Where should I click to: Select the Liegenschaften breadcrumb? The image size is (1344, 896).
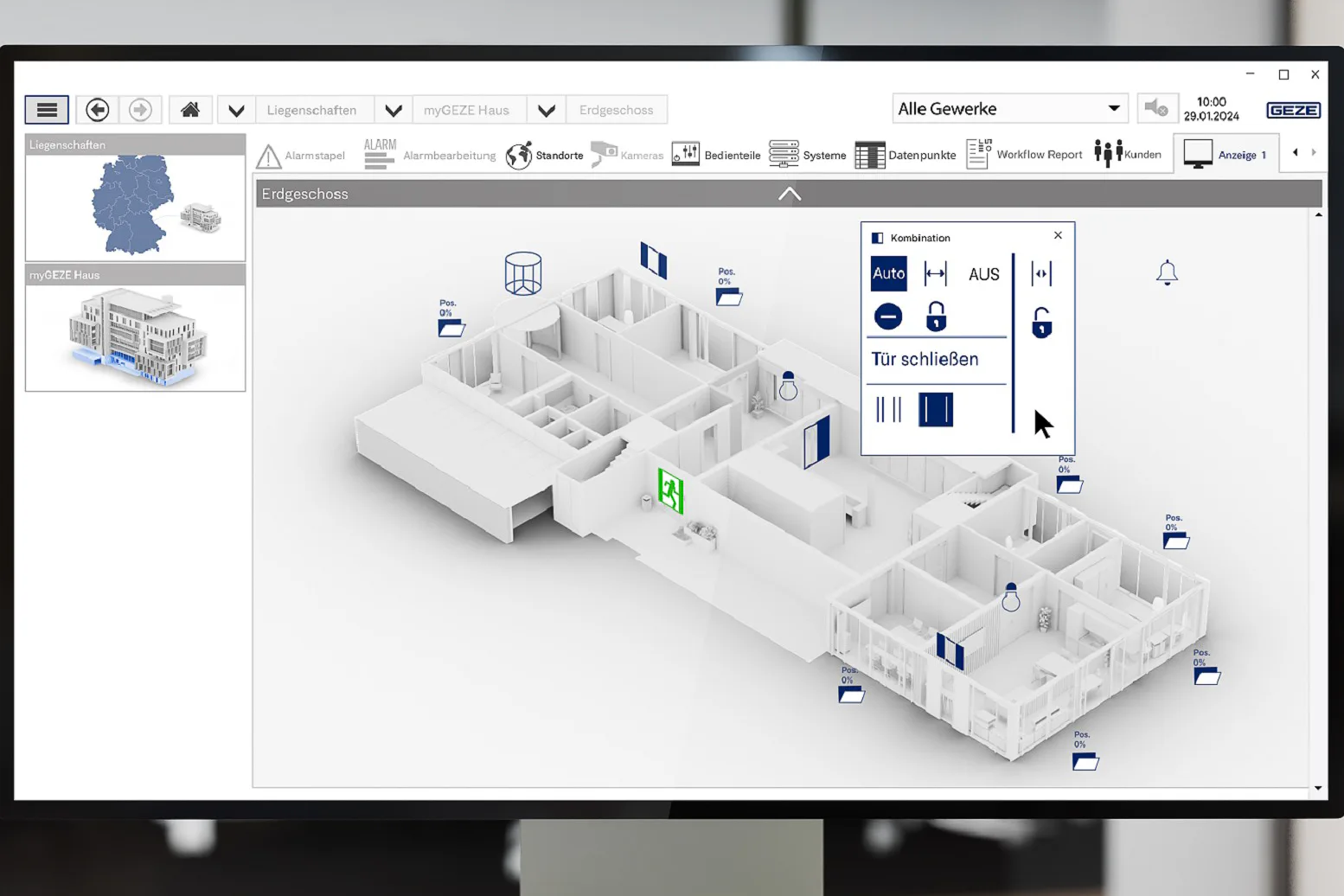(x=312, y=111)
